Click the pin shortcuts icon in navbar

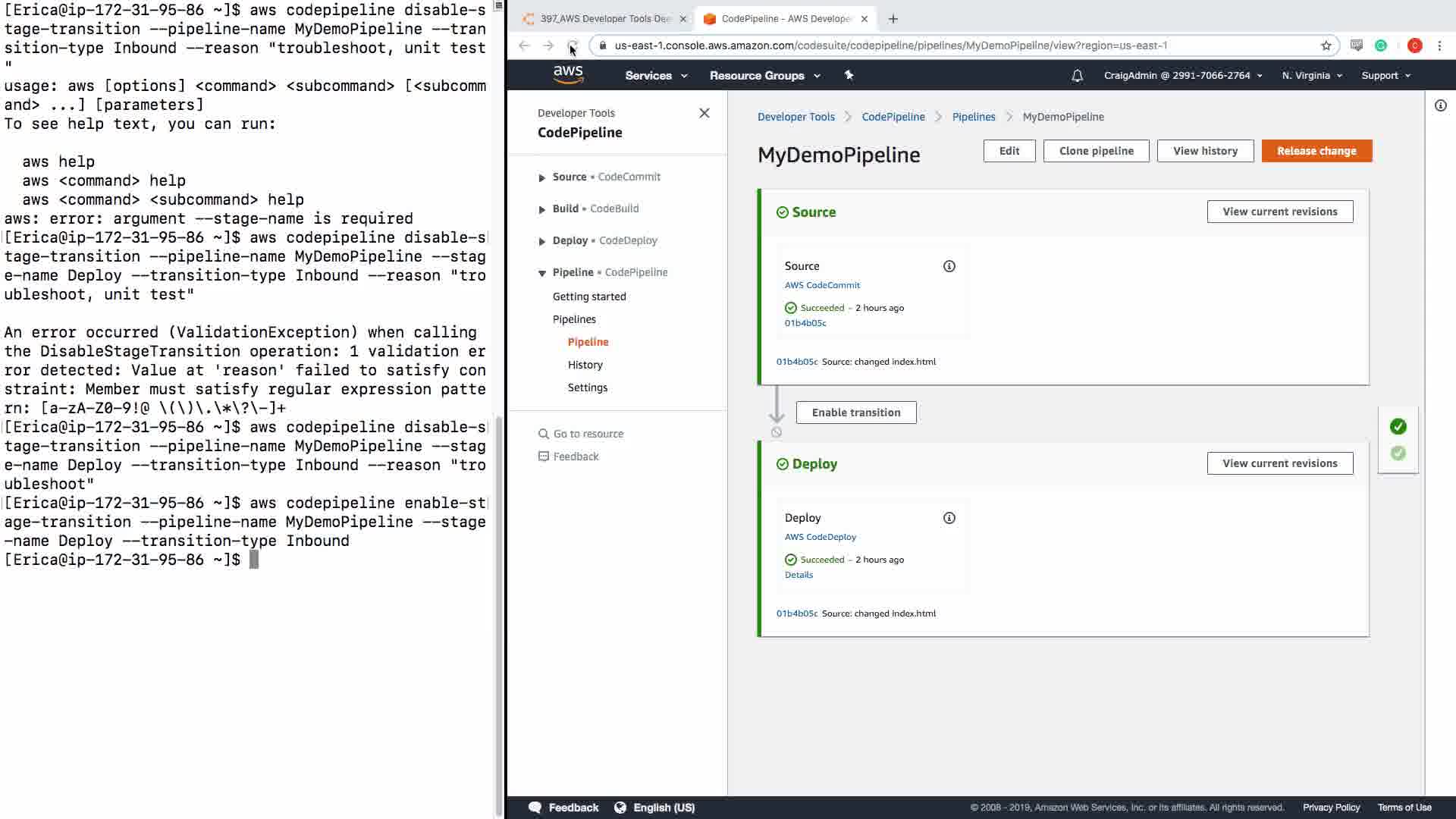[849, 75]
